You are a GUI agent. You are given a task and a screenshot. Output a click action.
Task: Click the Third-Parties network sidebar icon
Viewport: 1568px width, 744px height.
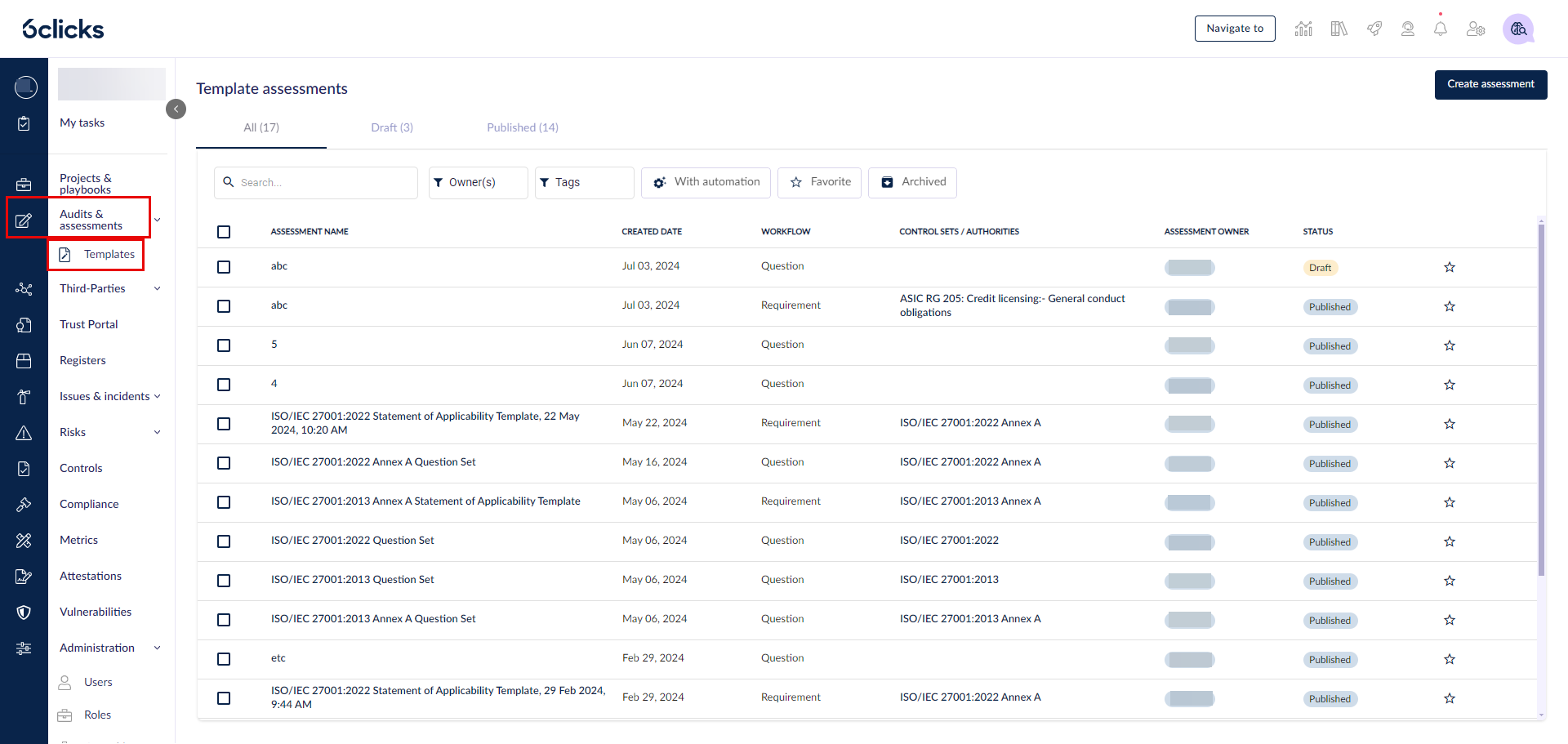pyautogui.click(x=24, y=289)
